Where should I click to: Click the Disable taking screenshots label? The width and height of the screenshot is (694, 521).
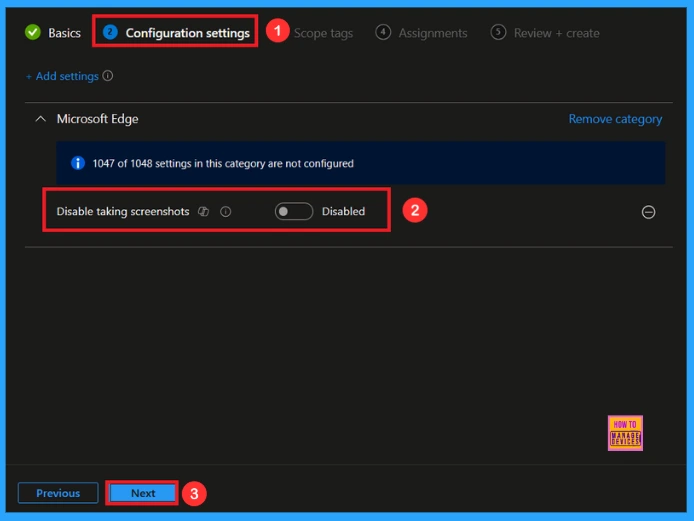123,212
